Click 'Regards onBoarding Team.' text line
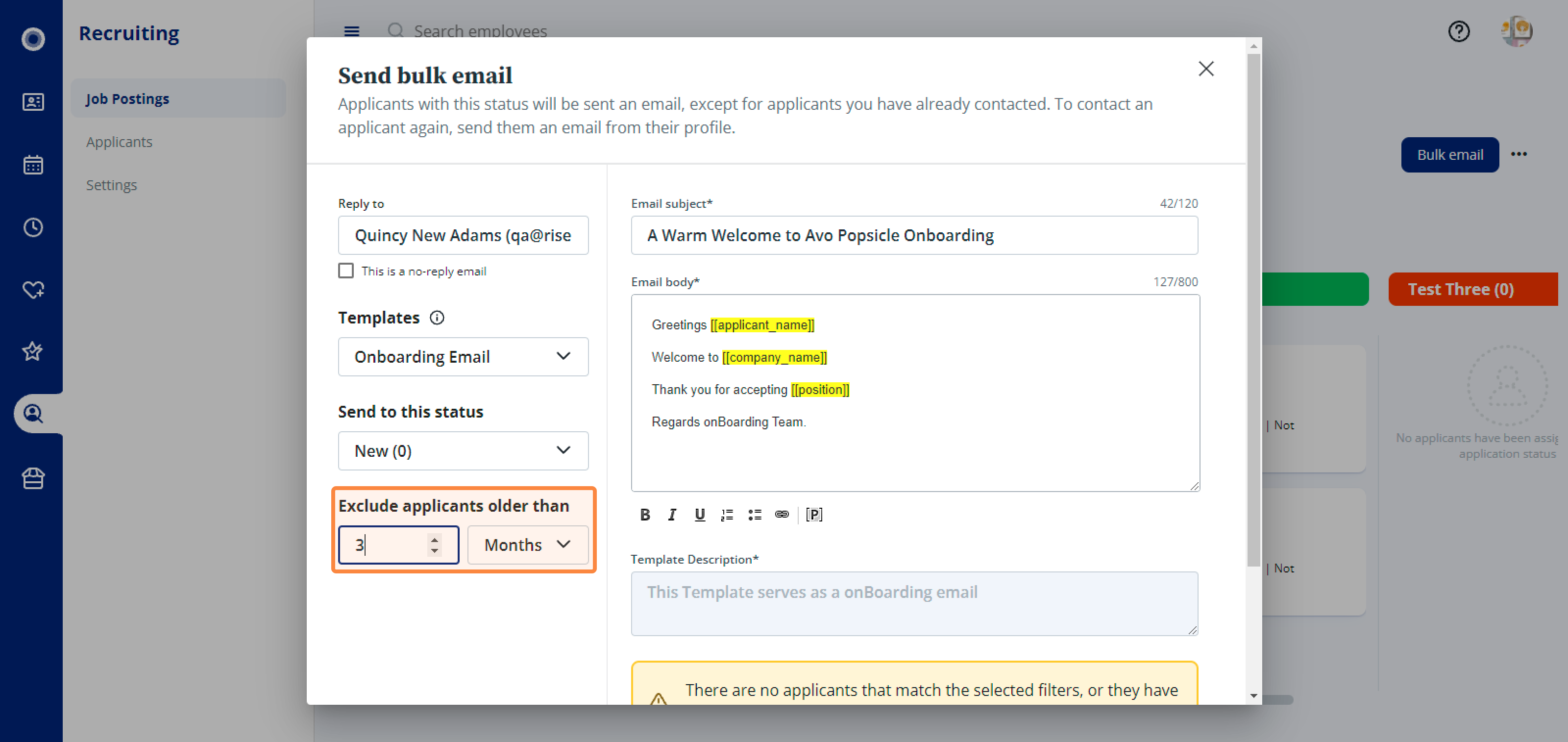Image resolution: width=1568 pixels, height=742 pixels. click(729, 422)
